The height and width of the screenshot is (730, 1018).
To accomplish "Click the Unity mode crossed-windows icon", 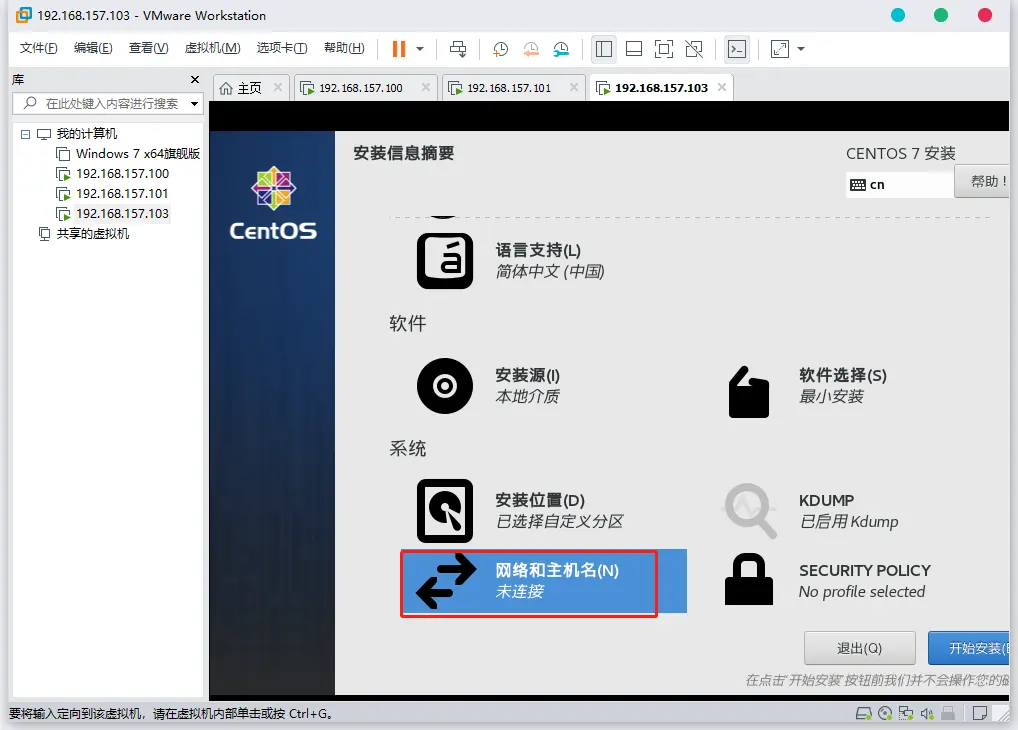I will (694, 49).
